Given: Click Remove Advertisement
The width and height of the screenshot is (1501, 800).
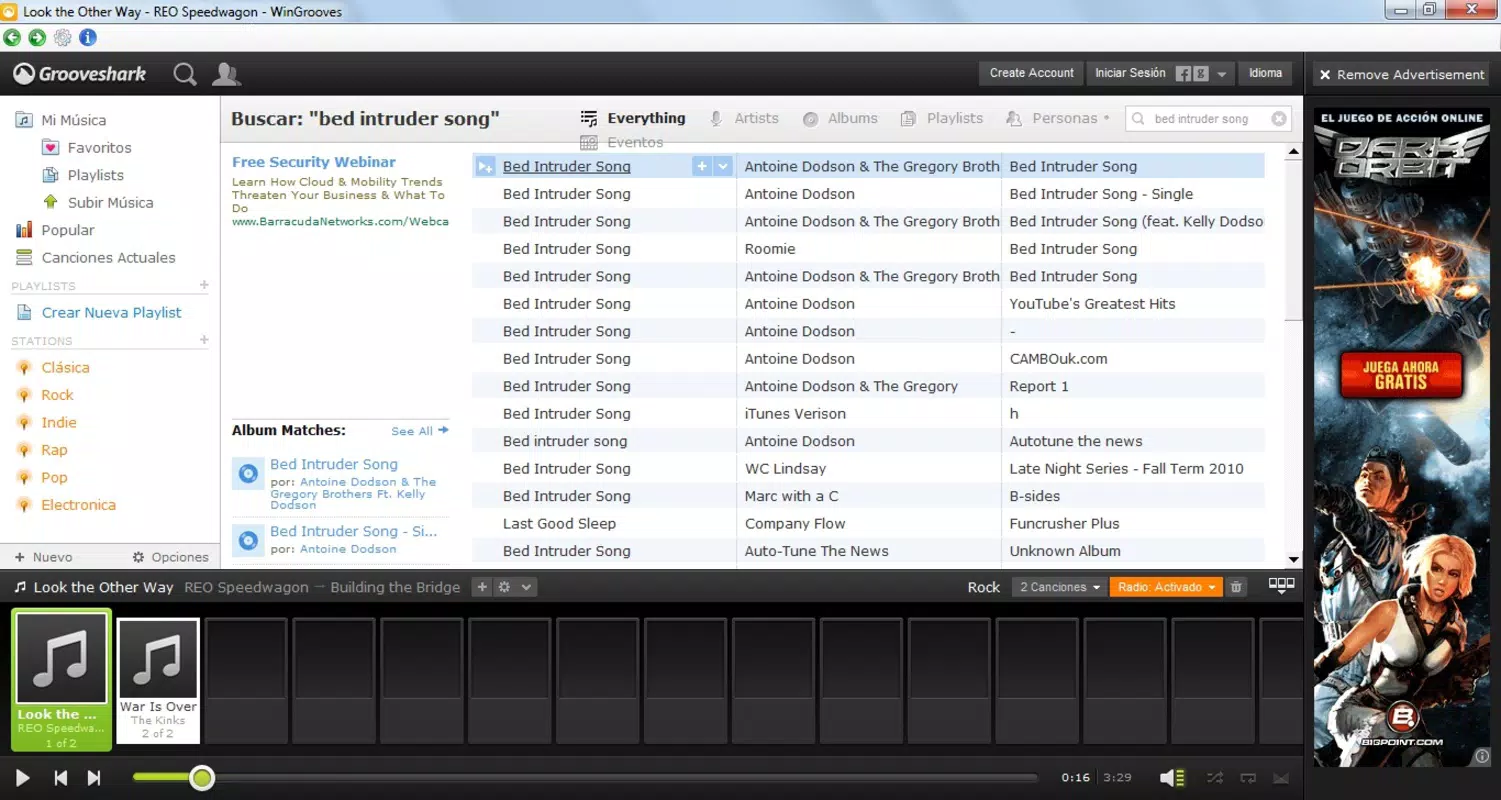Looking at the screenshot, I should click(1400, 75).
